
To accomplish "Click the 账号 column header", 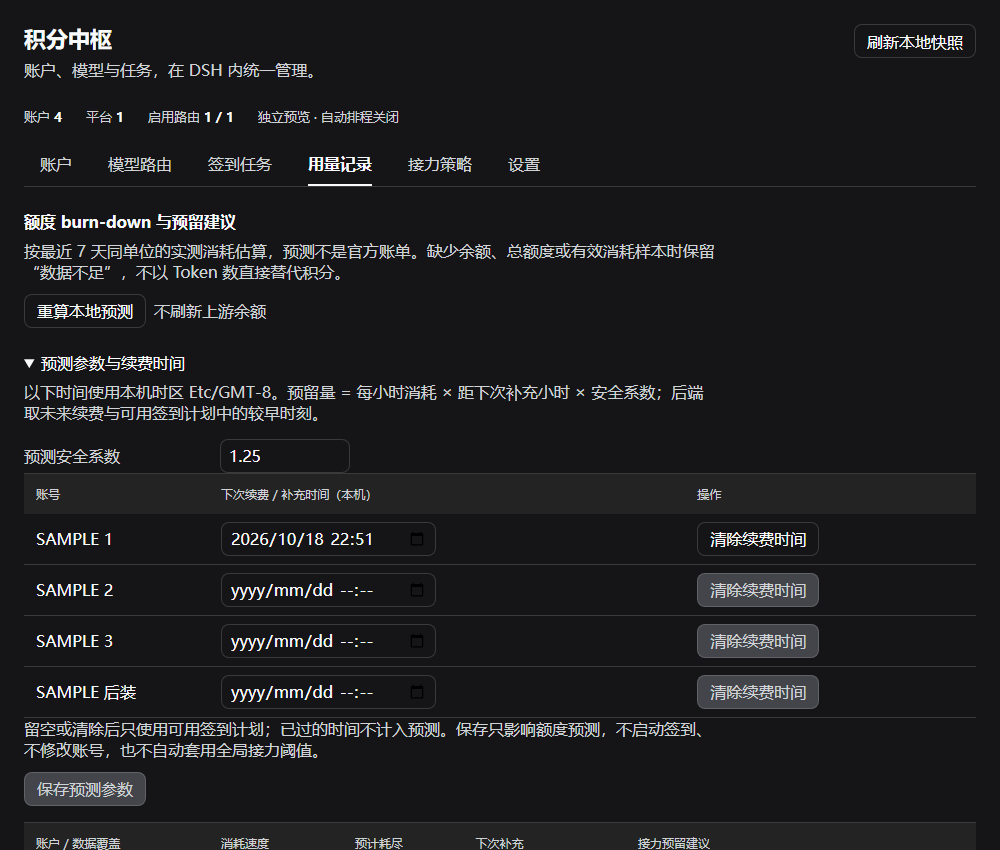I will point(48,495).
